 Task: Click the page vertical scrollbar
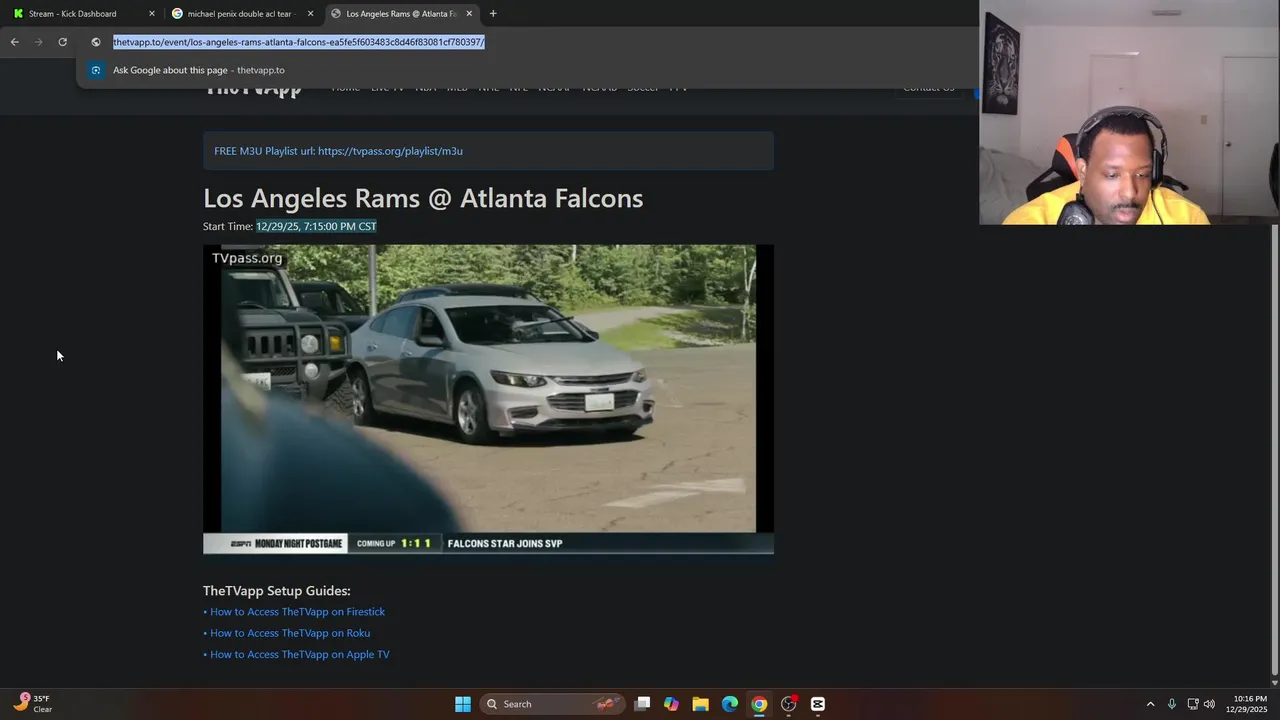tap(1274, 450)
